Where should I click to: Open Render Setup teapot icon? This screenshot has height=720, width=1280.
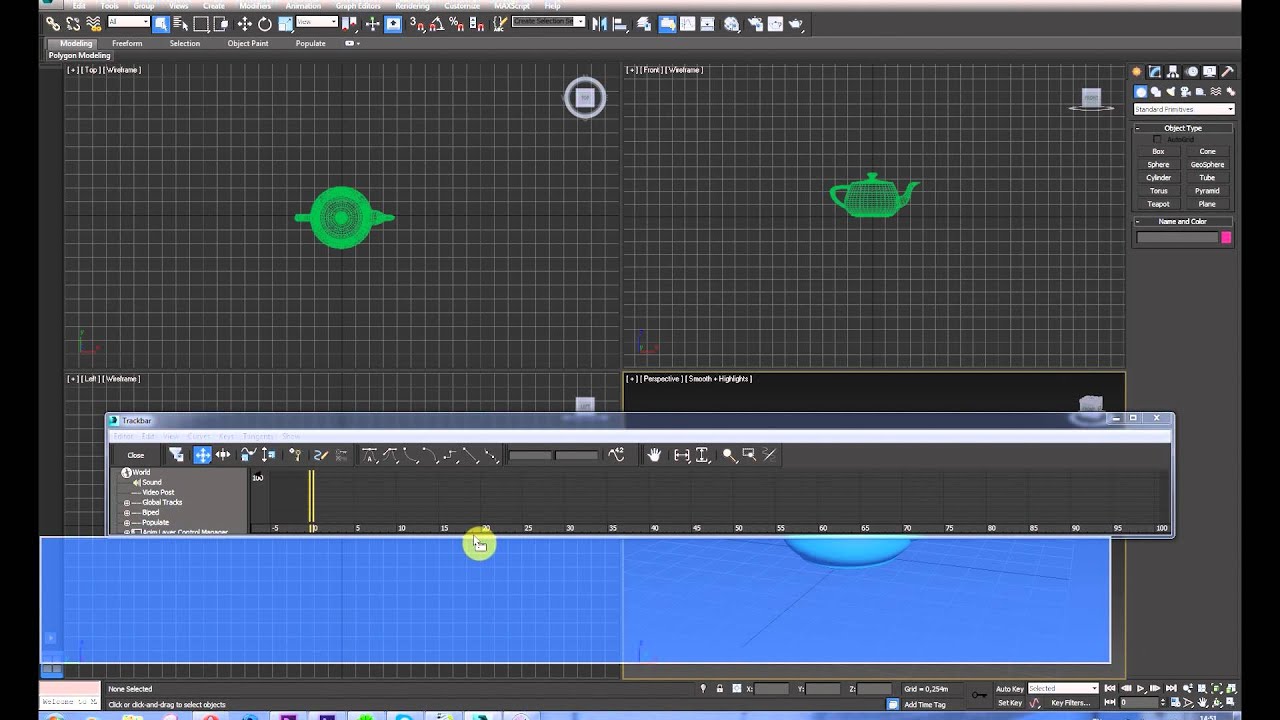coord(755,23)
